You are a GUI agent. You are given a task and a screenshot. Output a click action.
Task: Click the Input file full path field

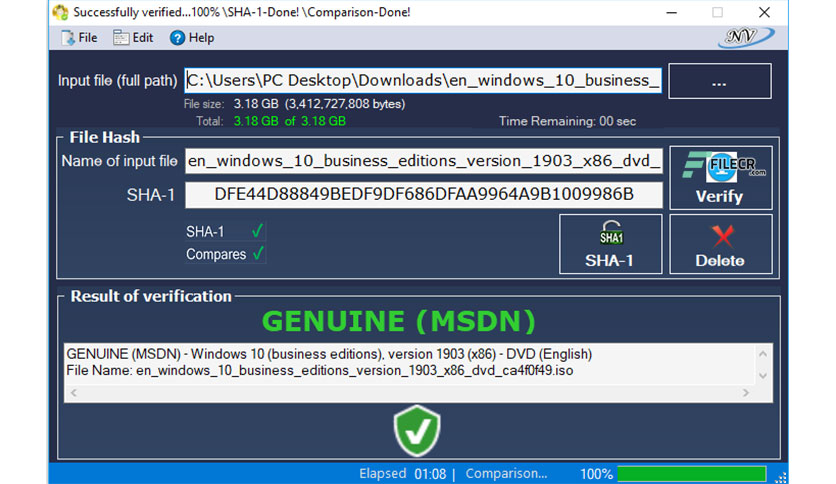(x=423, y=80)
